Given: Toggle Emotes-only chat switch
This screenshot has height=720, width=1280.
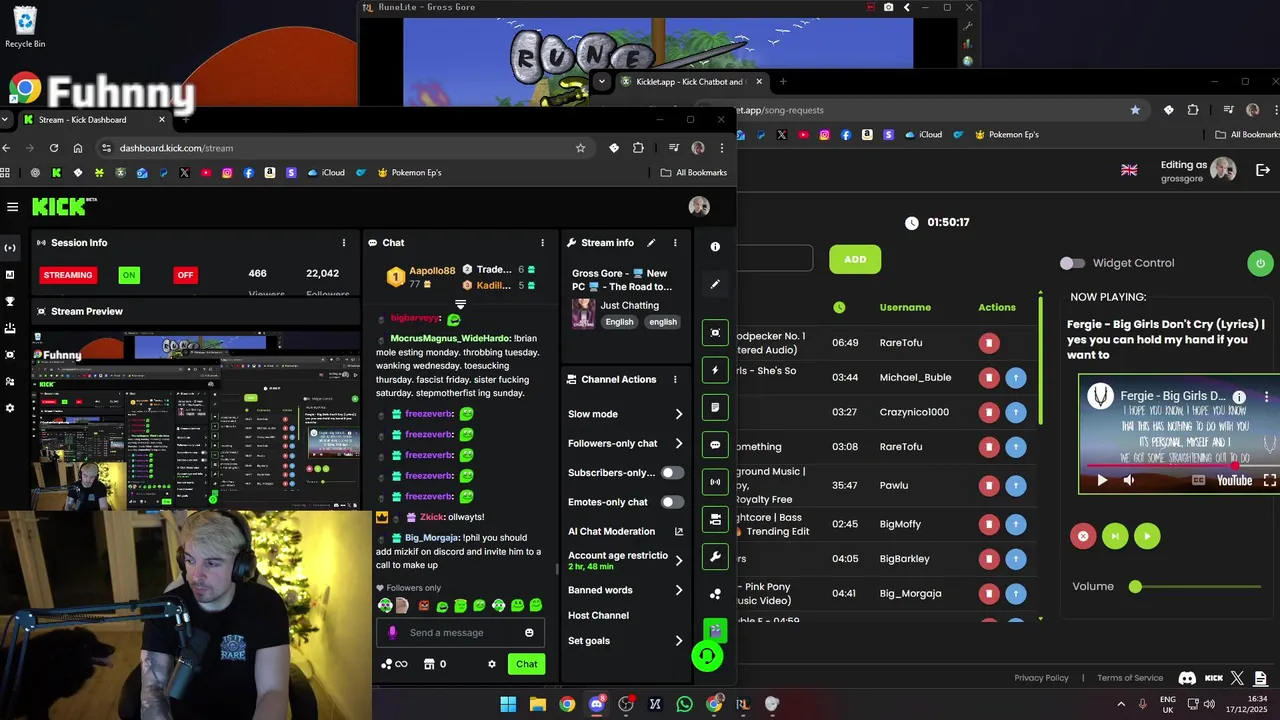Looking at the screenshot, I should (672, 502).
